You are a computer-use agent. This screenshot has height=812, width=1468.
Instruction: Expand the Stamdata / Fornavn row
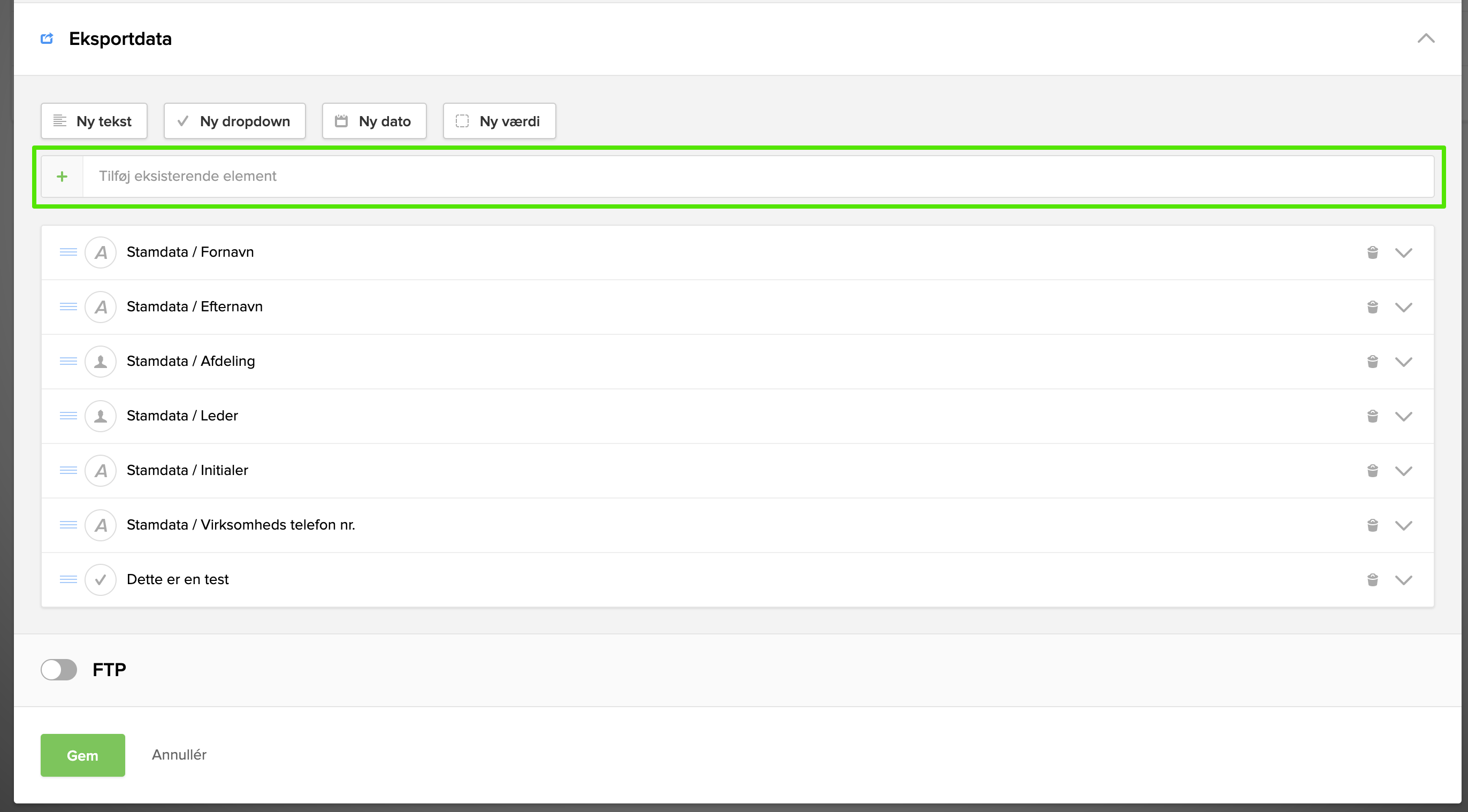click(1403, 252)
